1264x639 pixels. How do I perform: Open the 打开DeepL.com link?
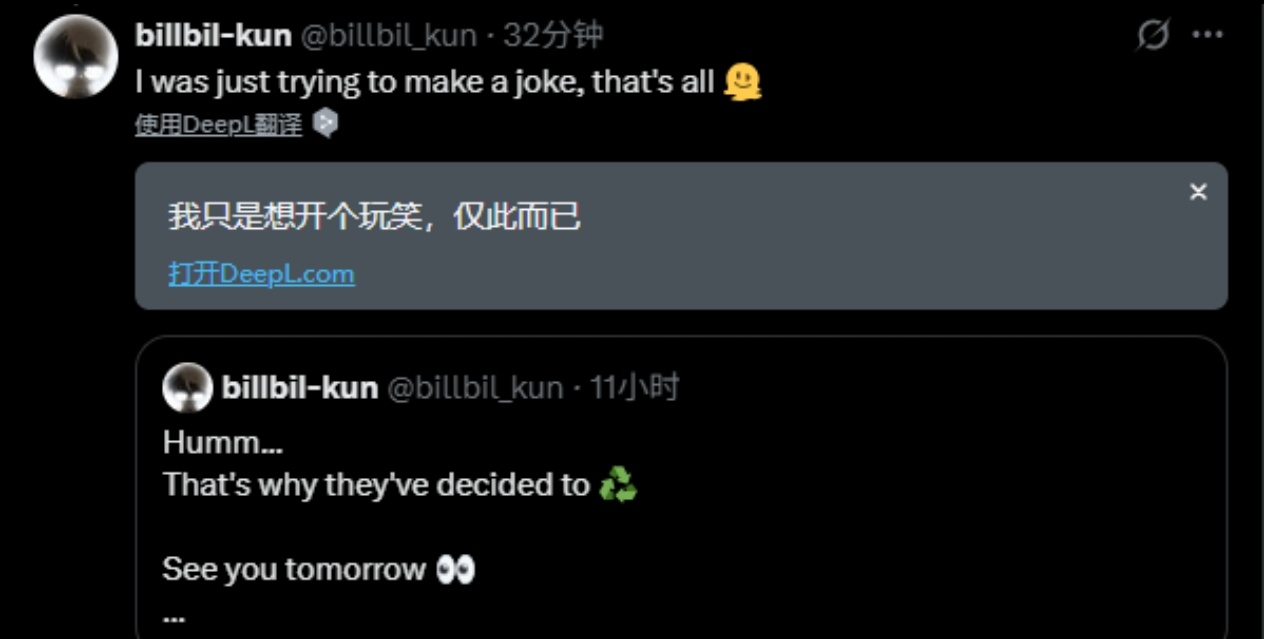click(x=261, y=274)
